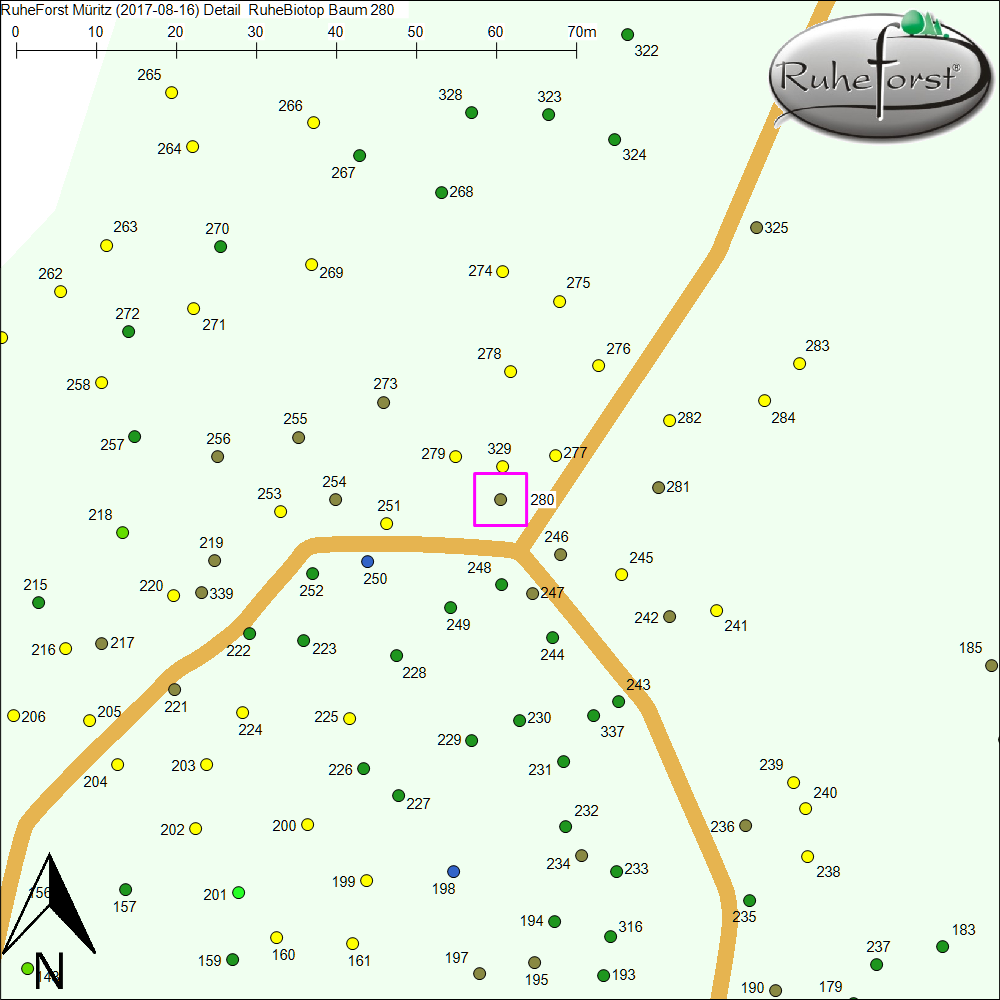The width and height of the screenshot is (1000, 1000).
Task: Select olive tree marker 273
Action: pyautogui.click(x=383, y=402)
